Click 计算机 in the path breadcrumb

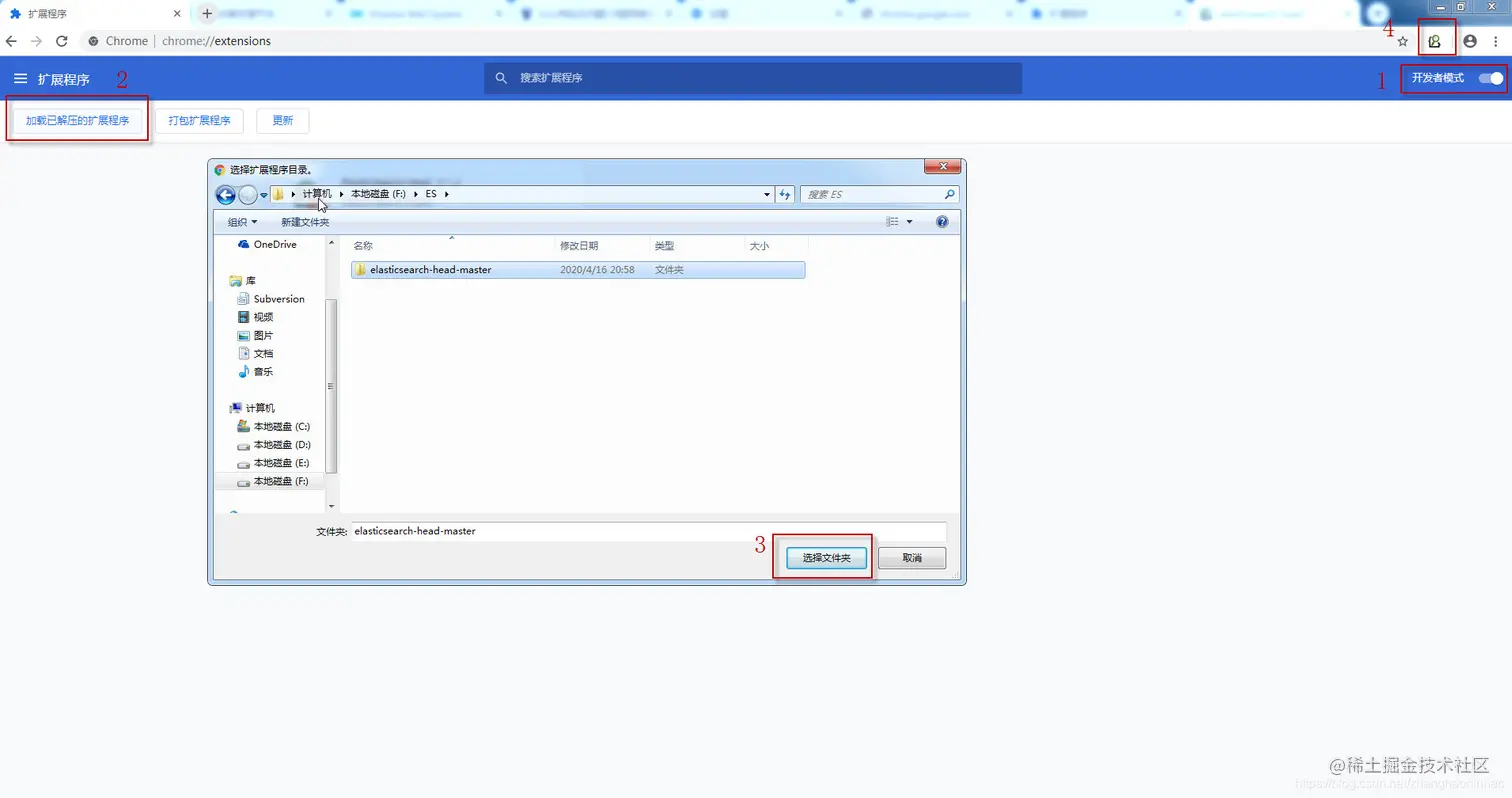coord(317,194)
